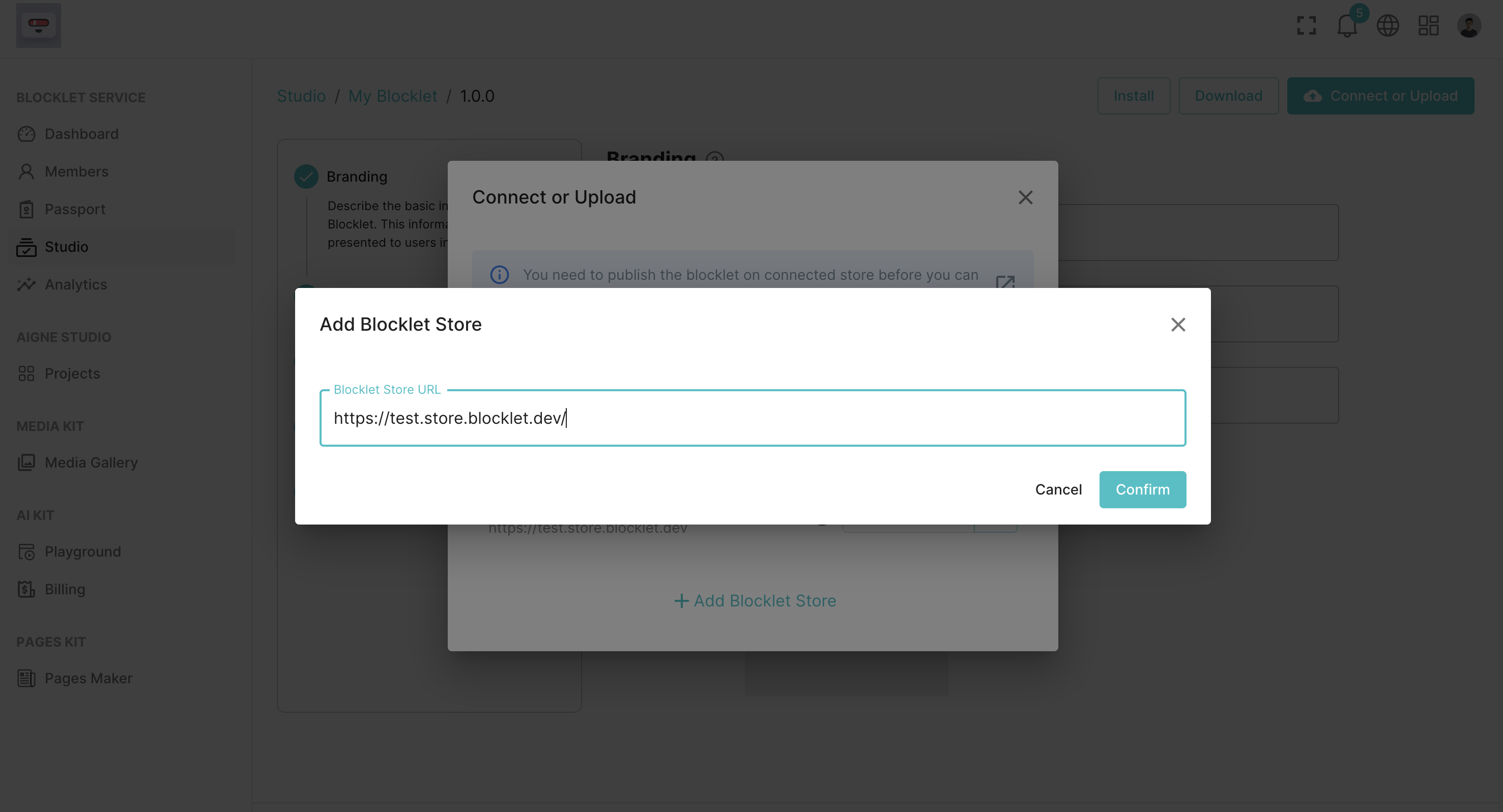Open the notifications bell
1503x812 pixels.
click(x=1347, y=25)
